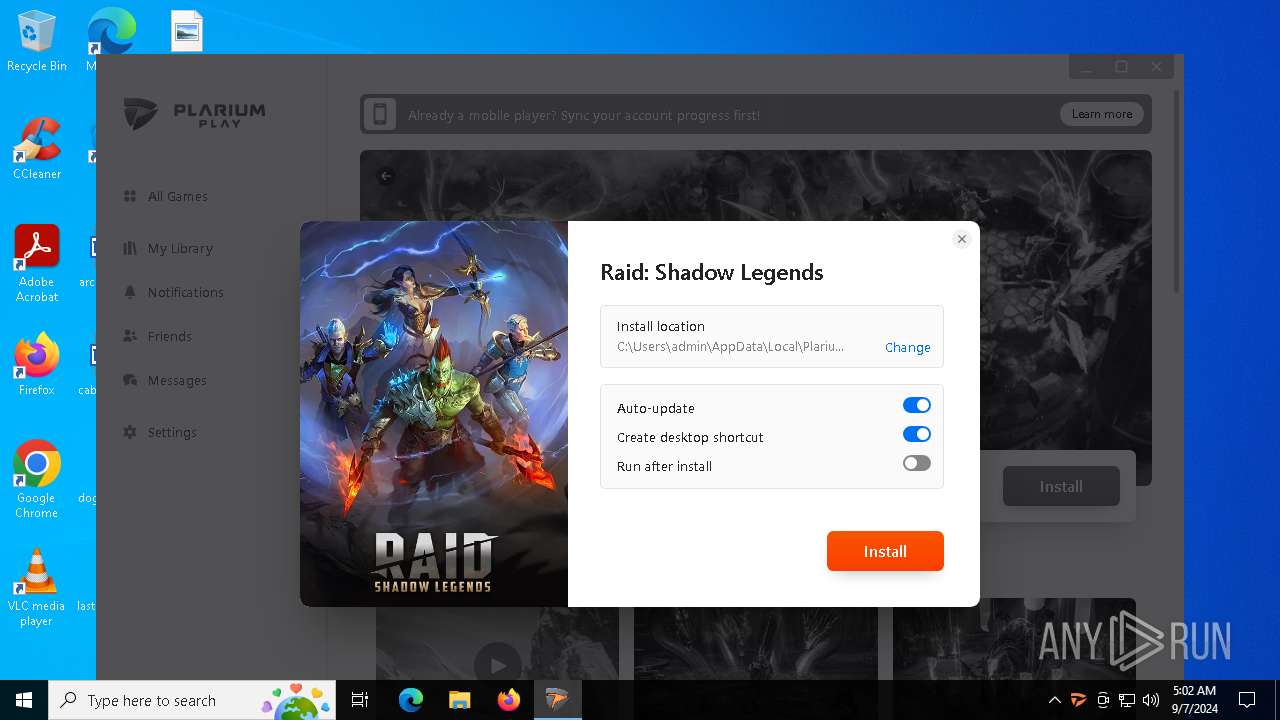
Task: Open Adobe Acrobat desktop icon
Action: click(37, 263)
